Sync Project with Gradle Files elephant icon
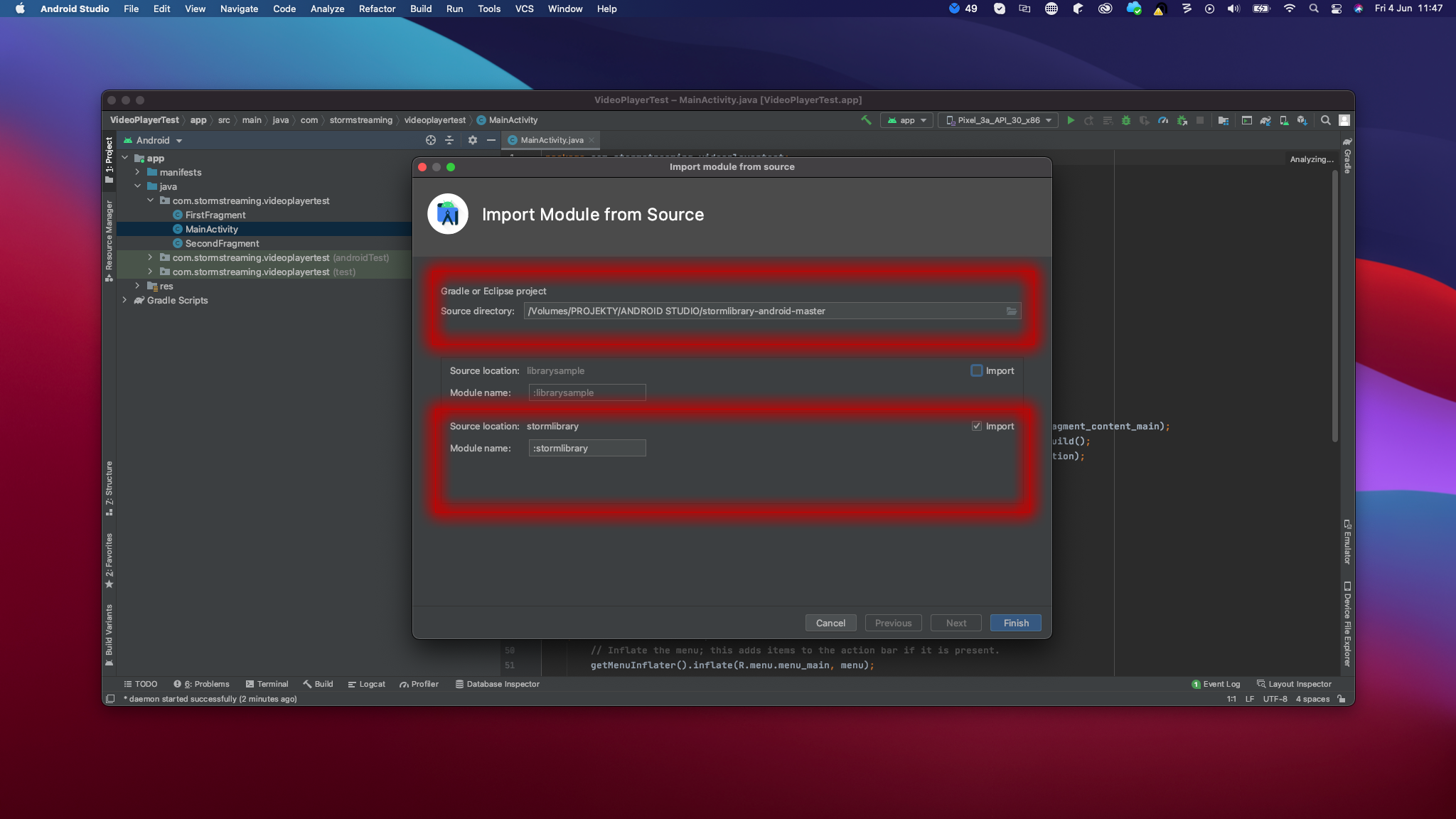 point(1265,120)
